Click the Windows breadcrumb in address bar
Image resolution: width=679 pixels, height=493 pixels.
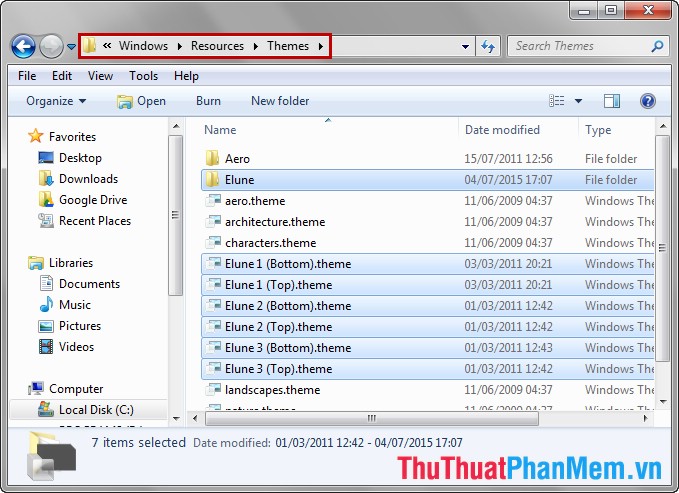click(x=143, y=46)
